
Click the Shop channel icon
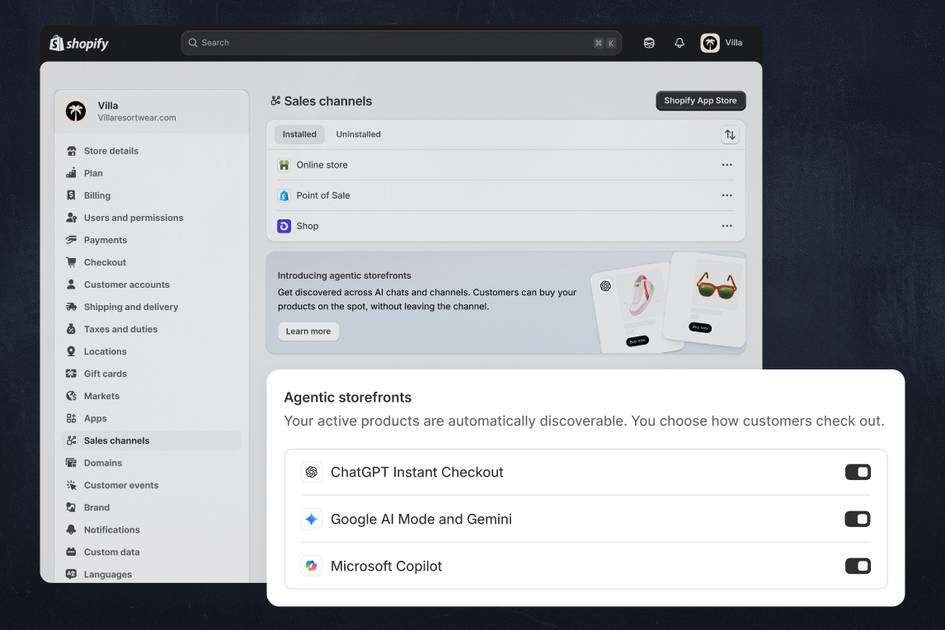tap(284, 226)
